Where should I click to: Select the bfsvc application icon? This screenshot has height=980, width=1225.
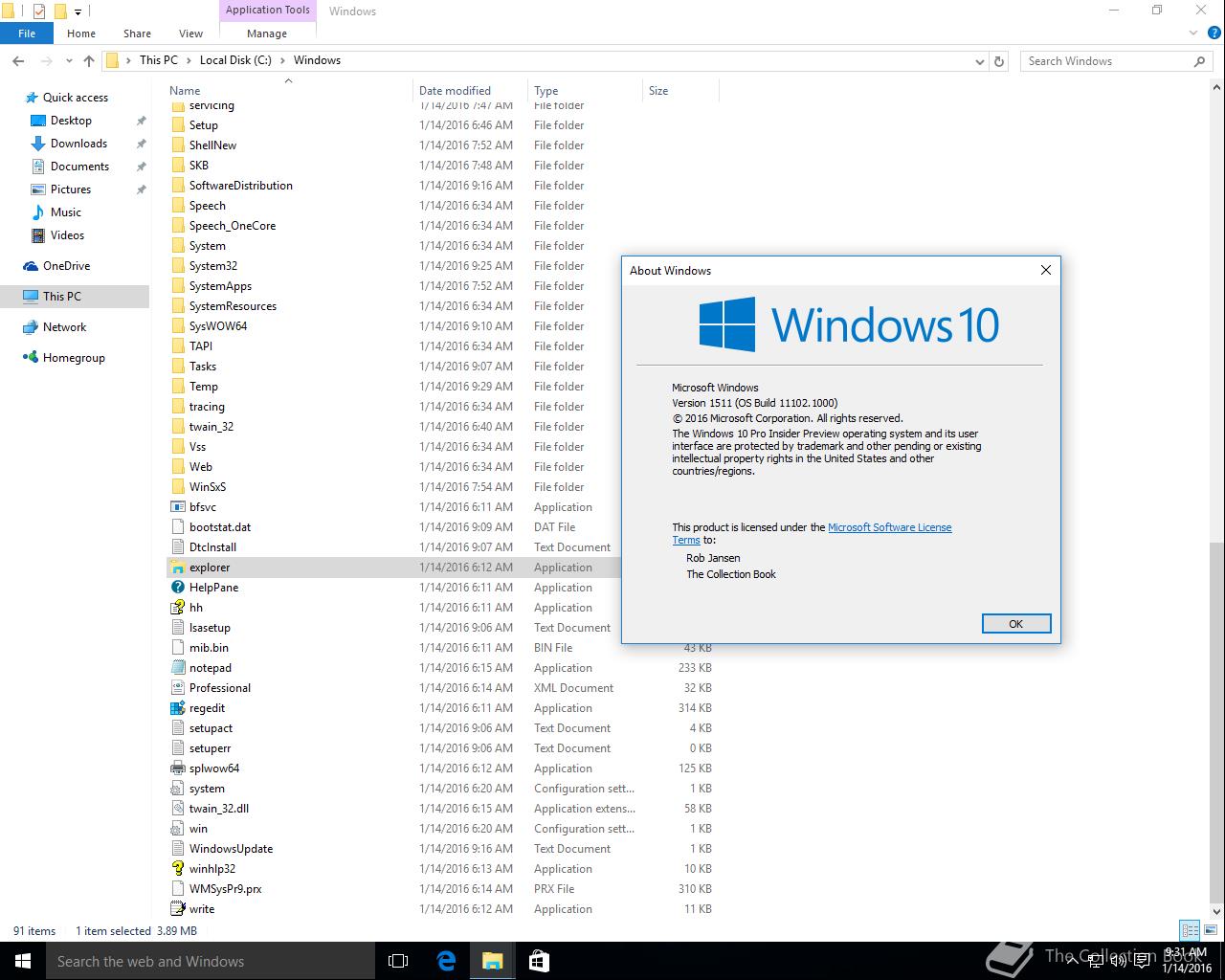click(x=177, y=507)
